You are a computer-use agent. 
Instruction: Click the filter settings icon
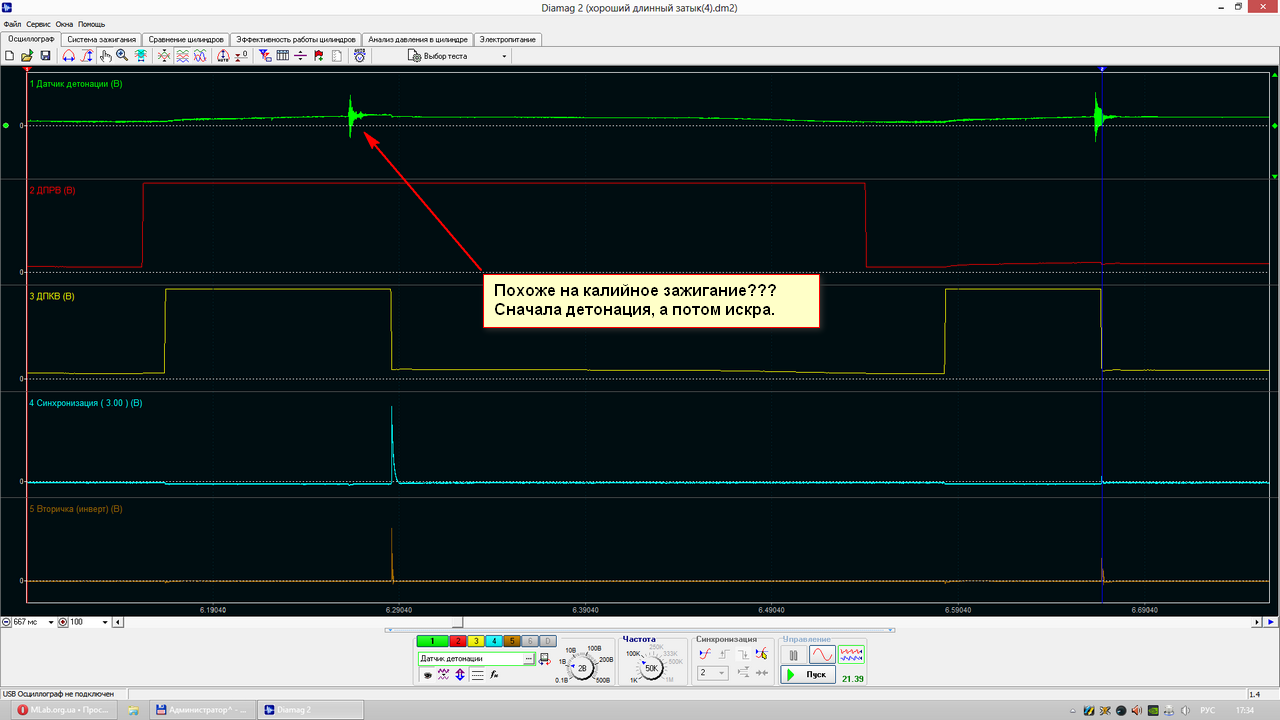point(265,56)
